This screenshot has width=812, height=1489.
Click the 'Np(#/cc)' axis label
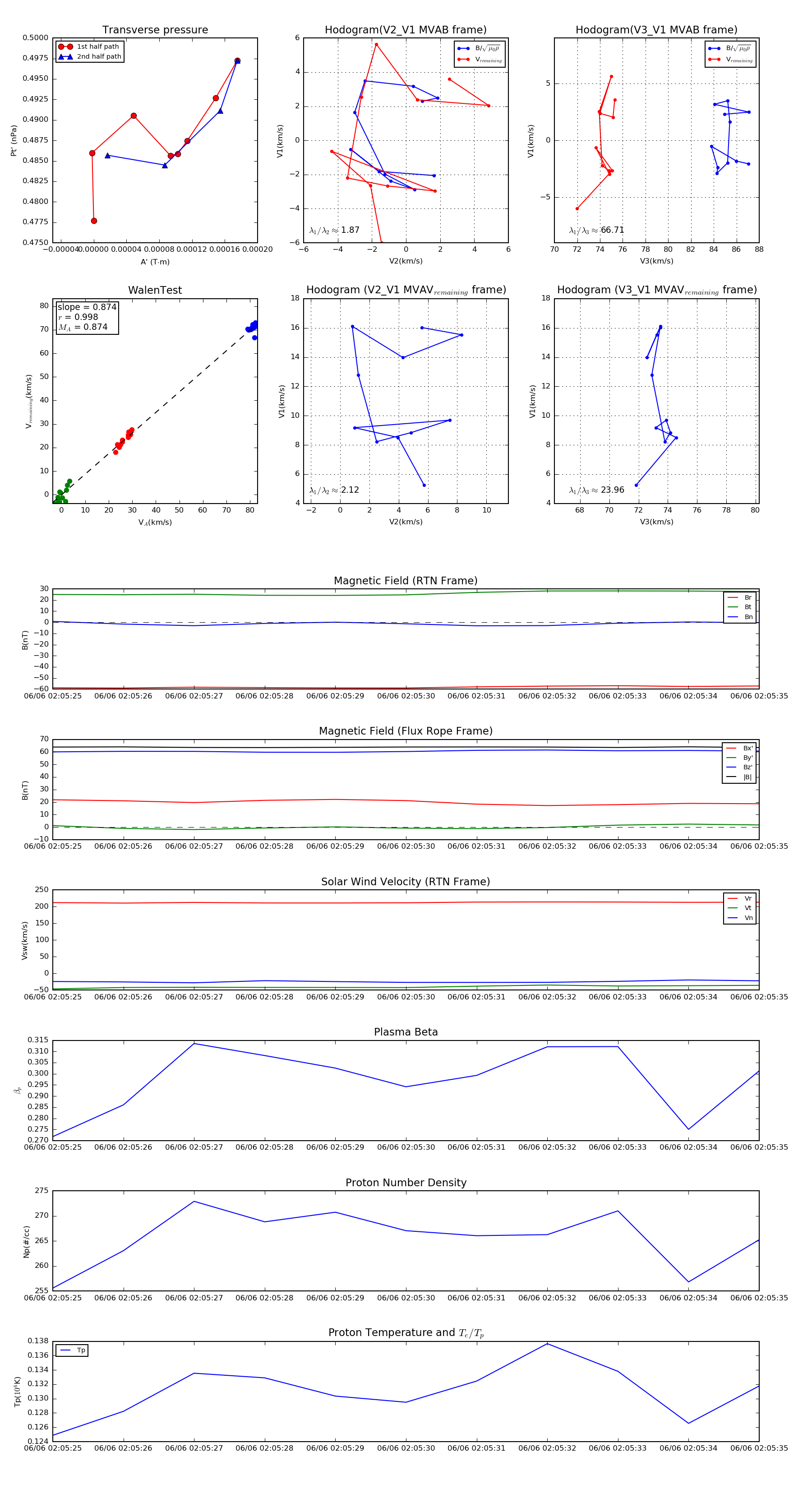[x=26, y=1242]
